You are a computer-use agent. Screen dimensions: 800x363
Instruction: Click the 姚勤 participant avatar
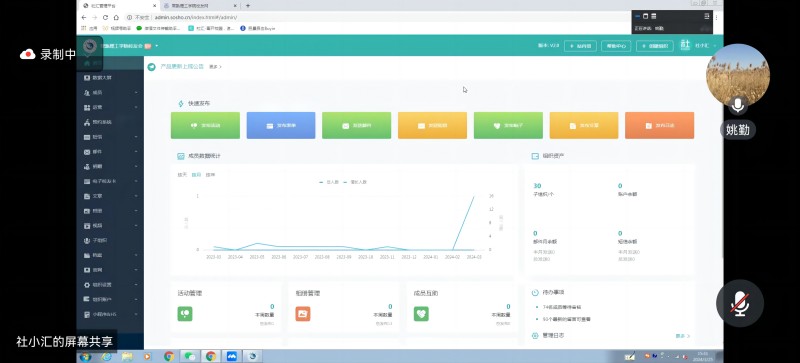click(738, 76)
